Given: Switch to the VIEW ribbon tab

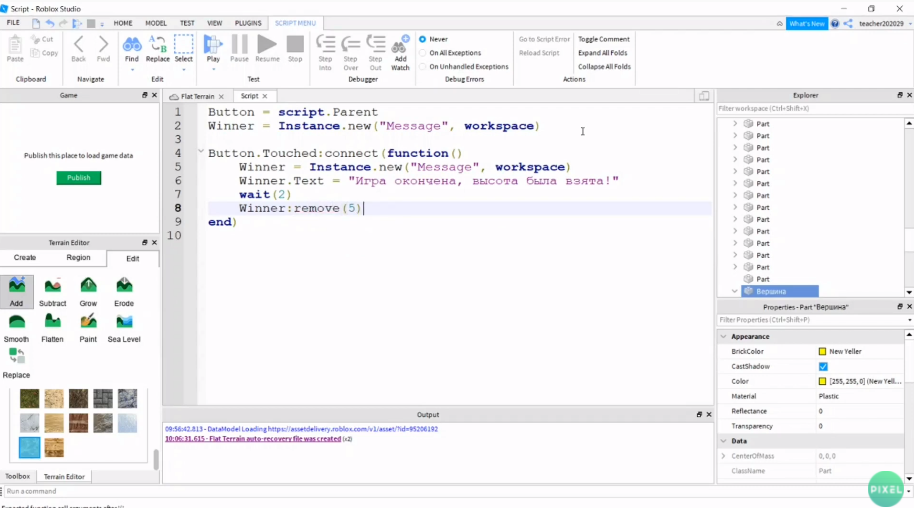Looking at the screenshot, I should click(215, 23).
